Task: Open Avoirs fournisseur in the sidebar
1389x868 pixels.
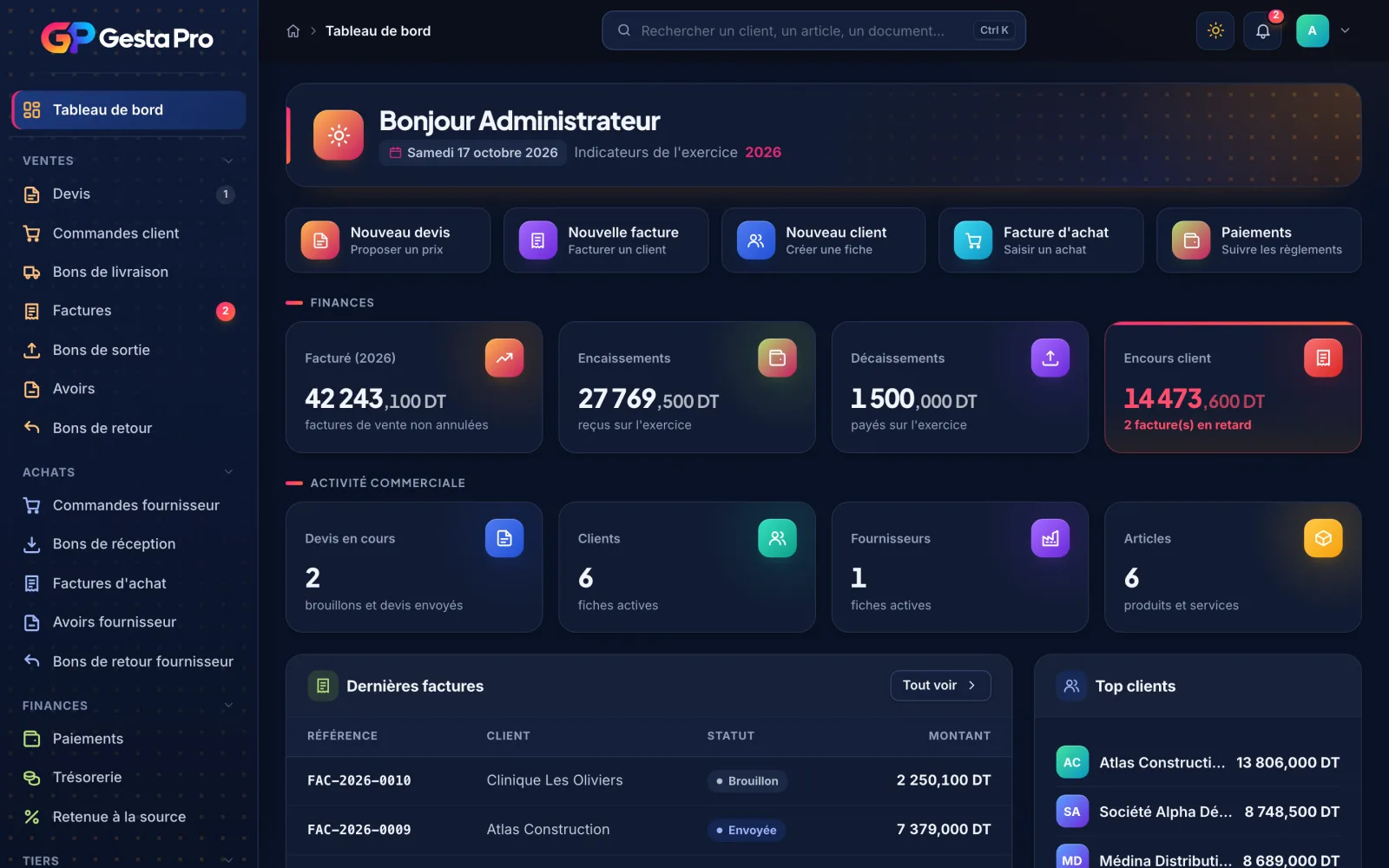Action: coord(128,622)
